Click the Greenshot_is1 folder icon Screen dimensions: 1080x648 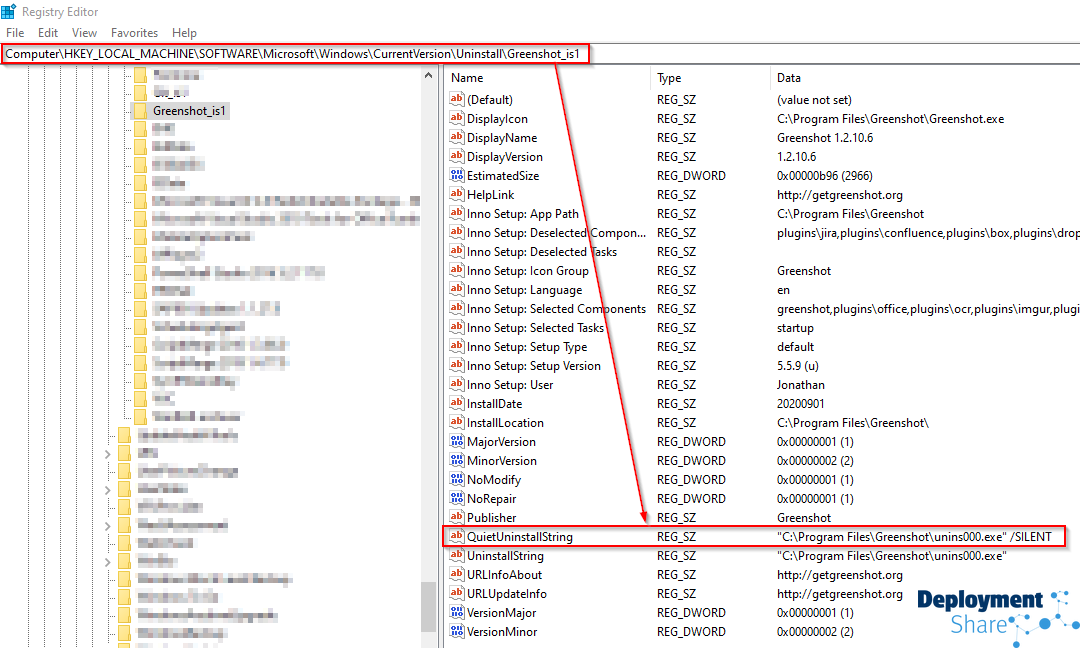pos(140,110)
